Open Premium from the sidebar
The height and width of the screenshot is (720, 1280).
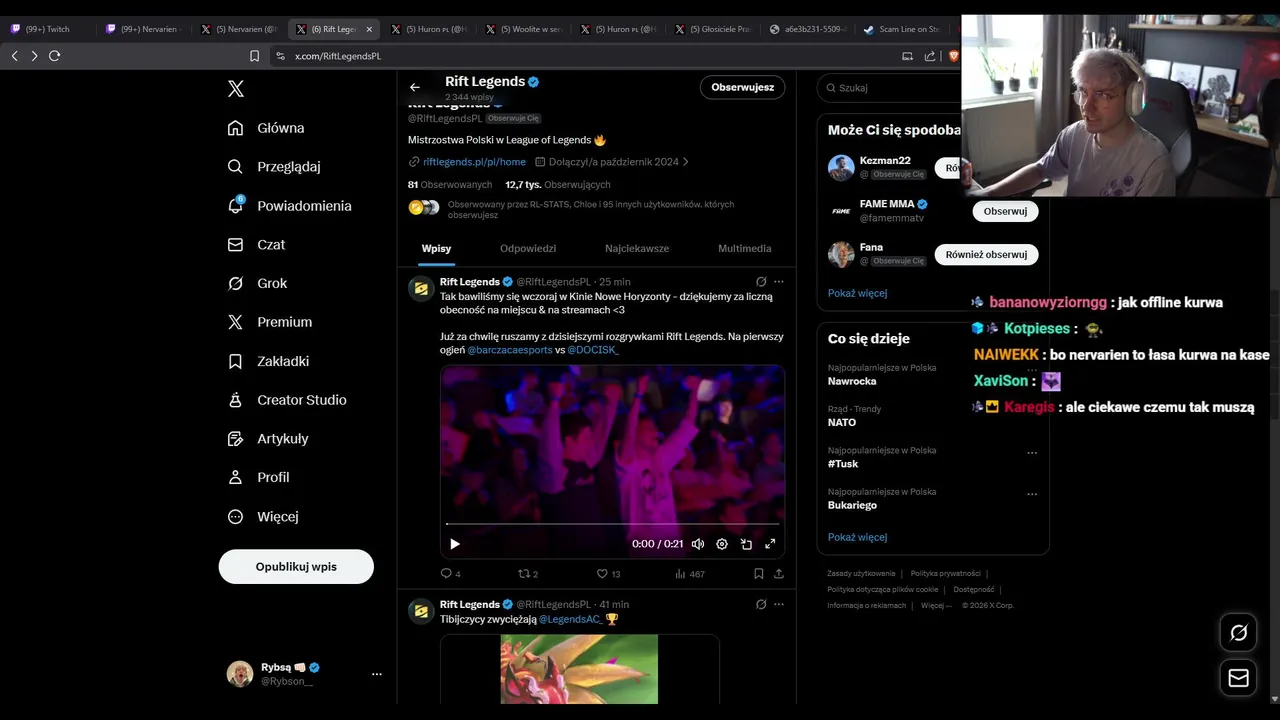click(269, 322)
